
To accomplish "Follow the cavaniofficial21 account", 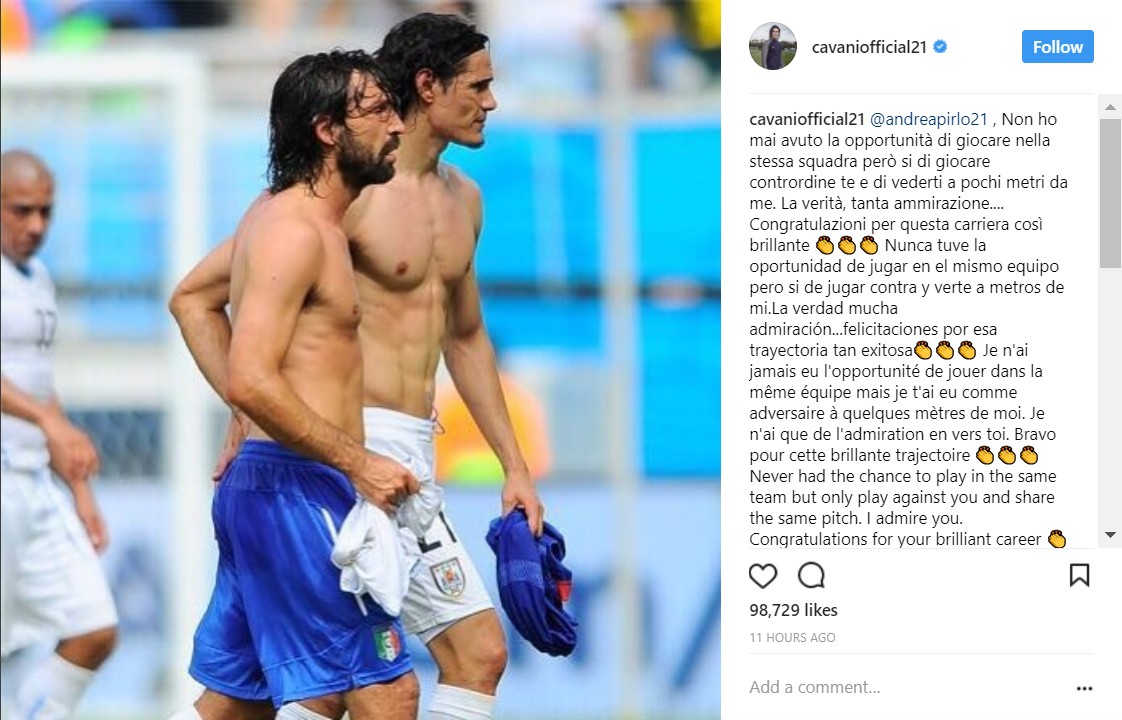I will point(1058,47).
